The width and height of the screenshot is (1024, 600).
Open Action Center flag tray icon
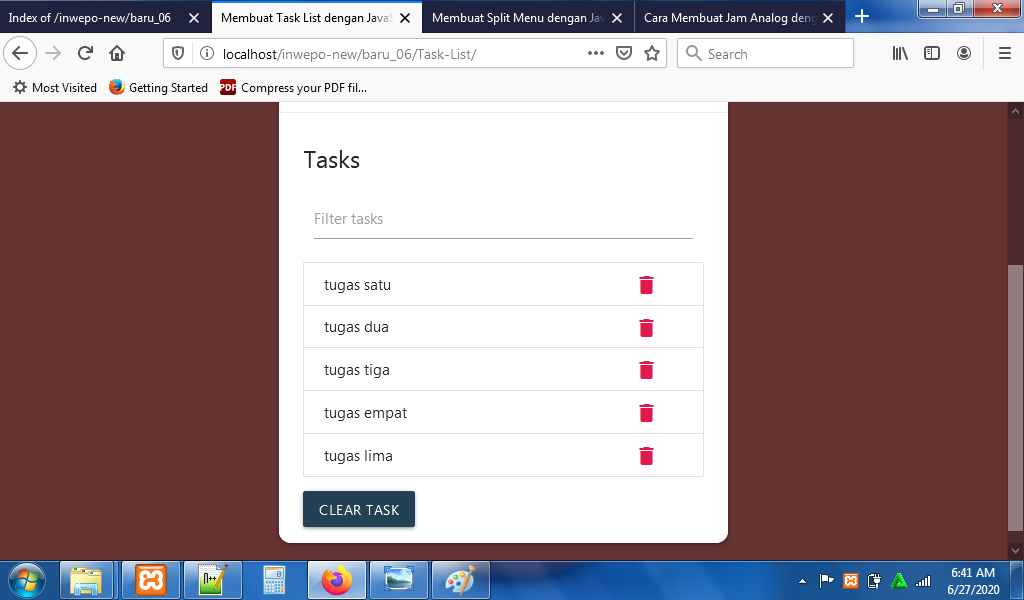827,580
